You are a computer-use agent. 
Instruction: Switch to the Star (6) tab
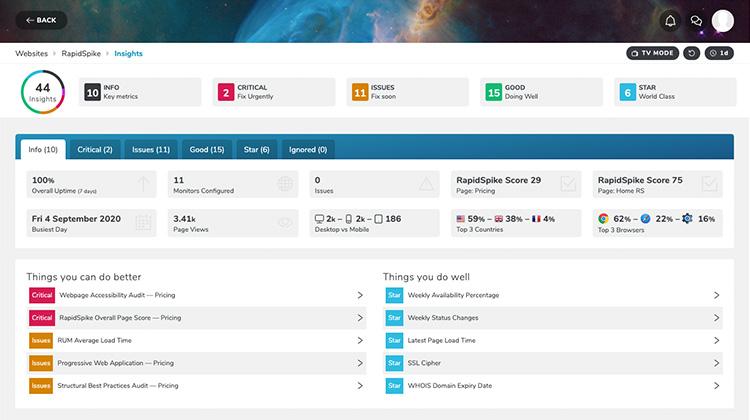pyautogui.click(x=256, y=150)
